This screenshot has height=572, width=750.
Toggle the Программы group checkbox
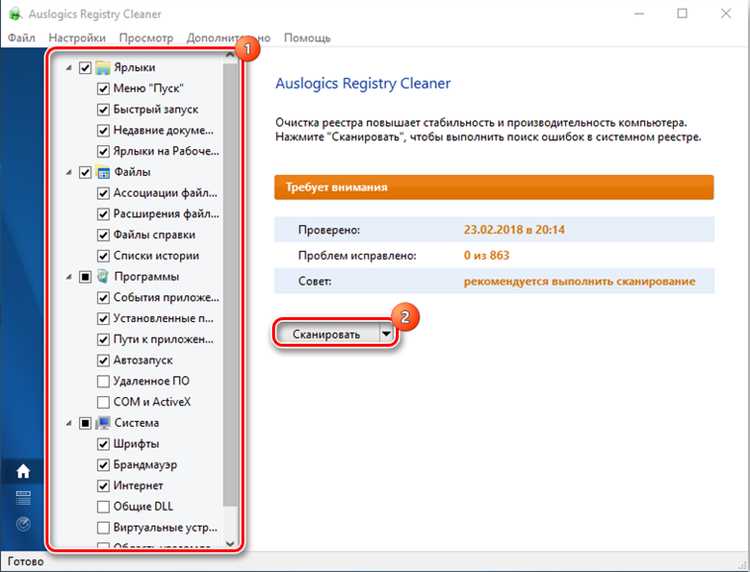coord(85,276)
